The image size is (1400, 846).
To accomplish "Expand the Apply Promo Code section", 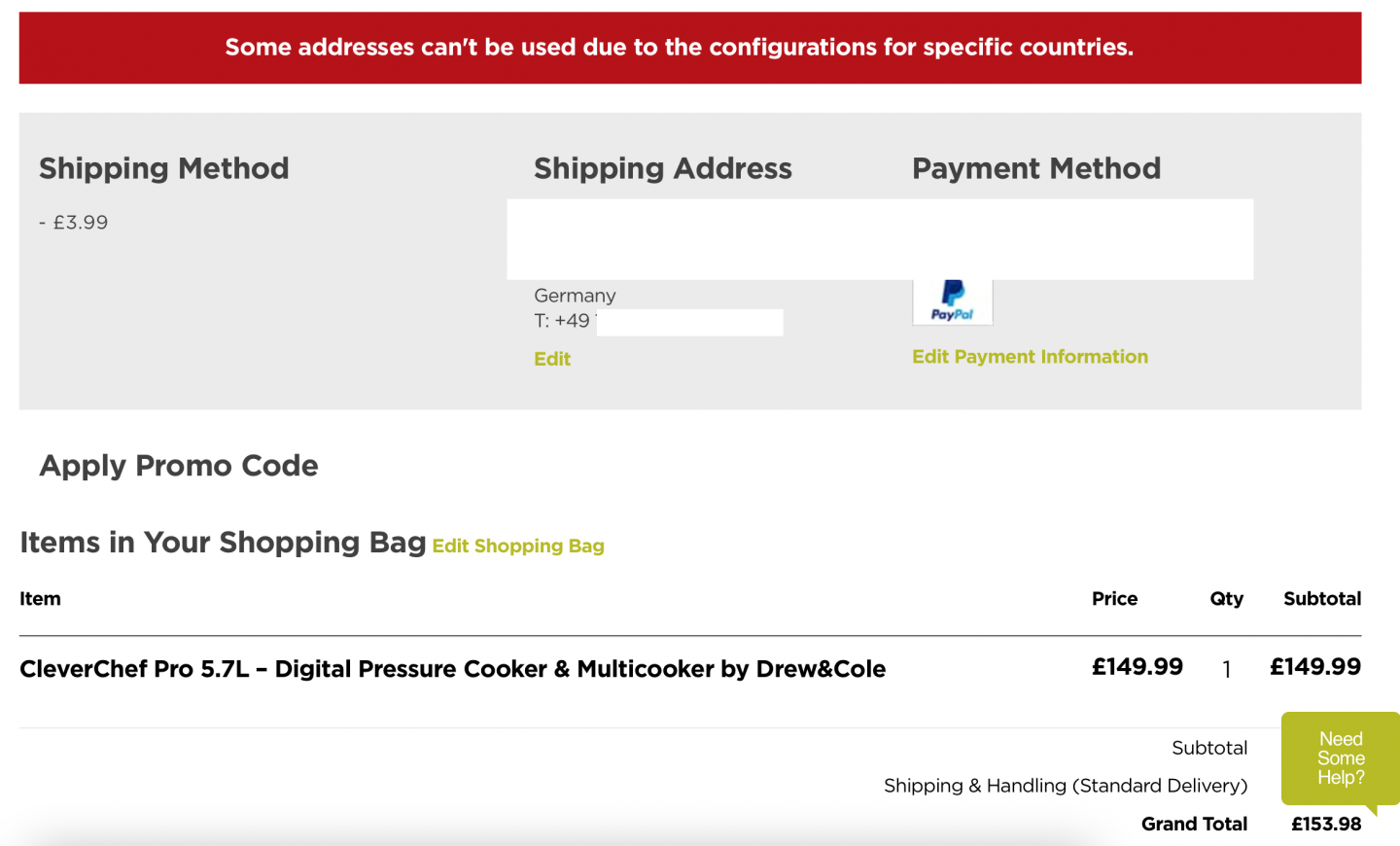I will coord(179,466).
